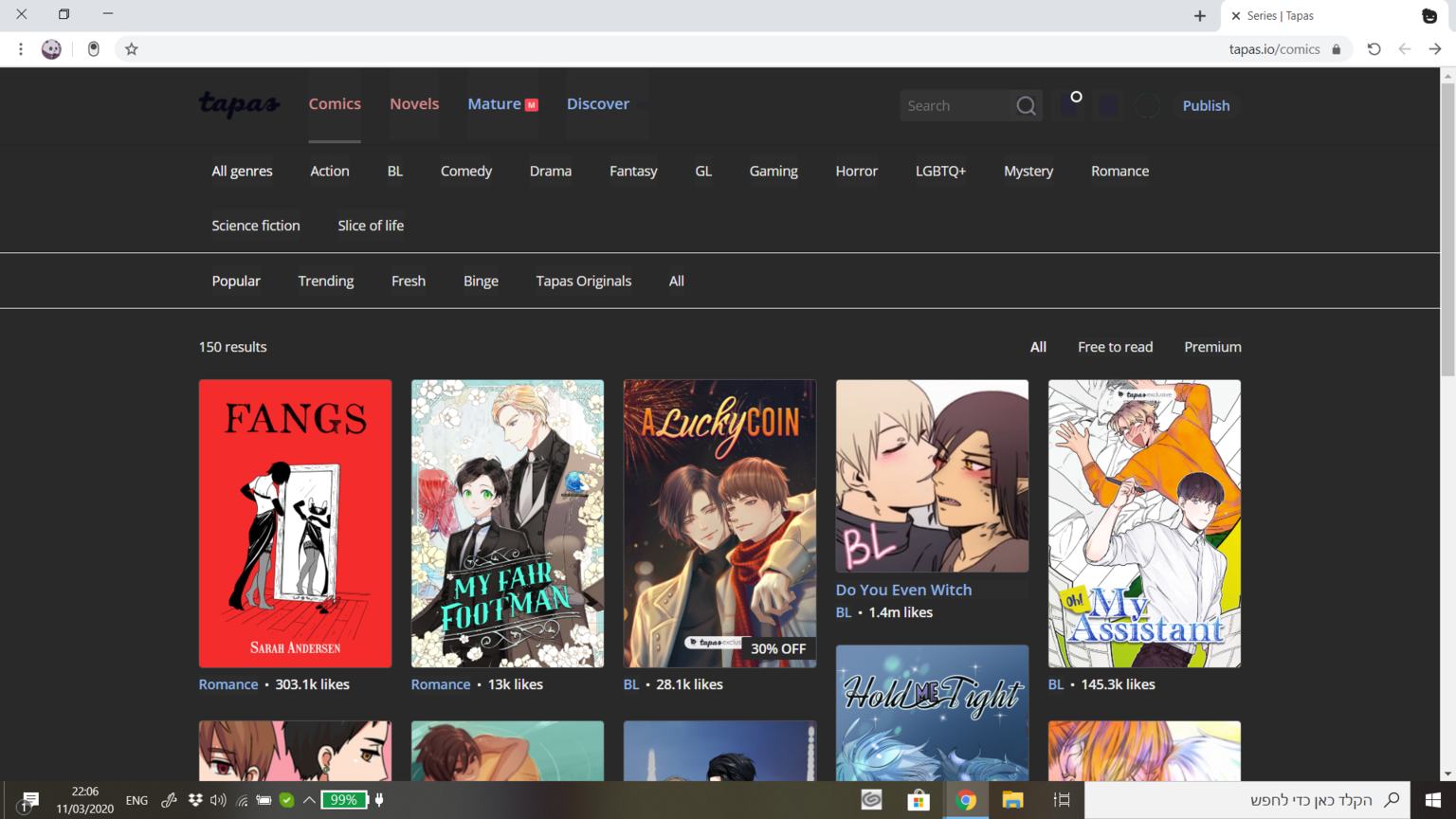1456x819 pixels.
Task: Open a new browser tab with plus
Action: 1200,15
